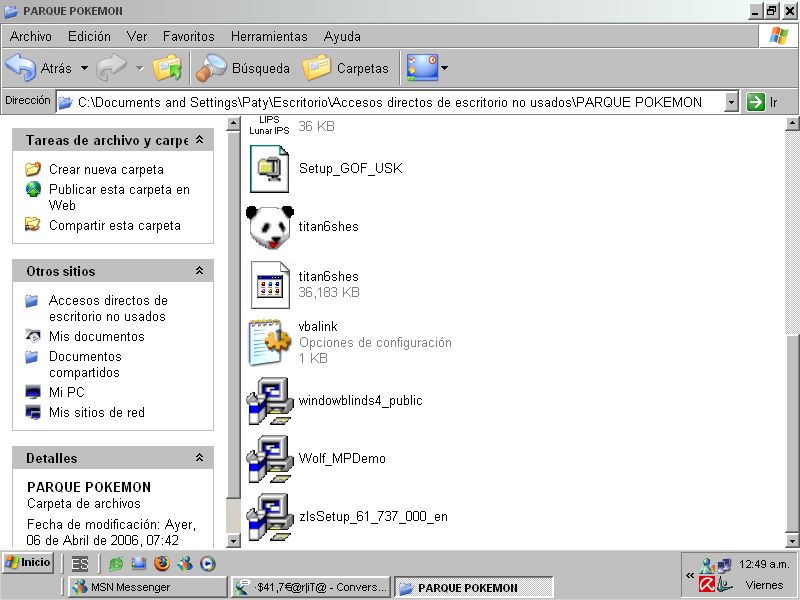
Task: Collapse the Detalles panel
Action: coord(199,458)
